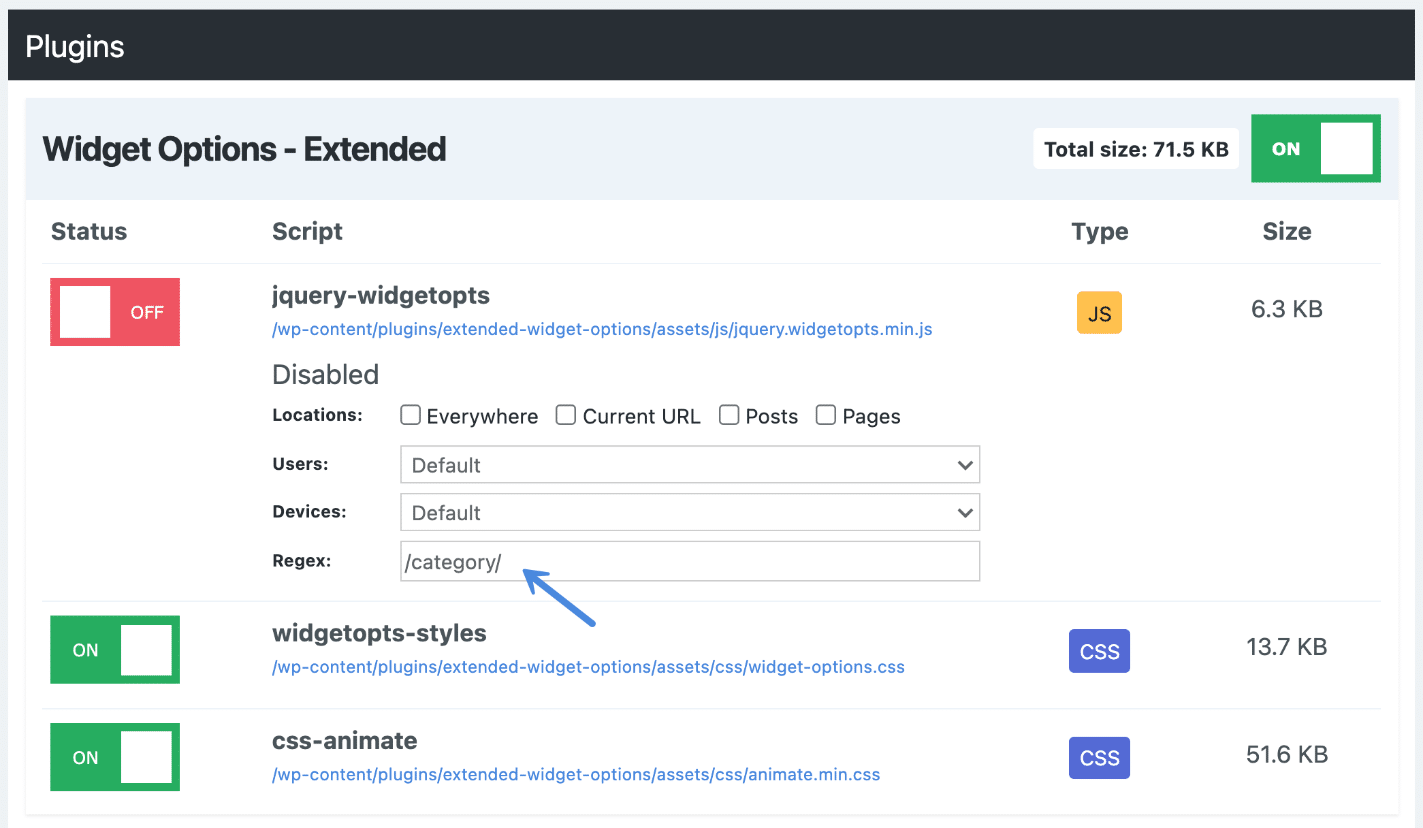Disable the widgetopts-styles stylesheet toggle
1423x828 pixels.
pyautogui.click(x=114, y=649)
